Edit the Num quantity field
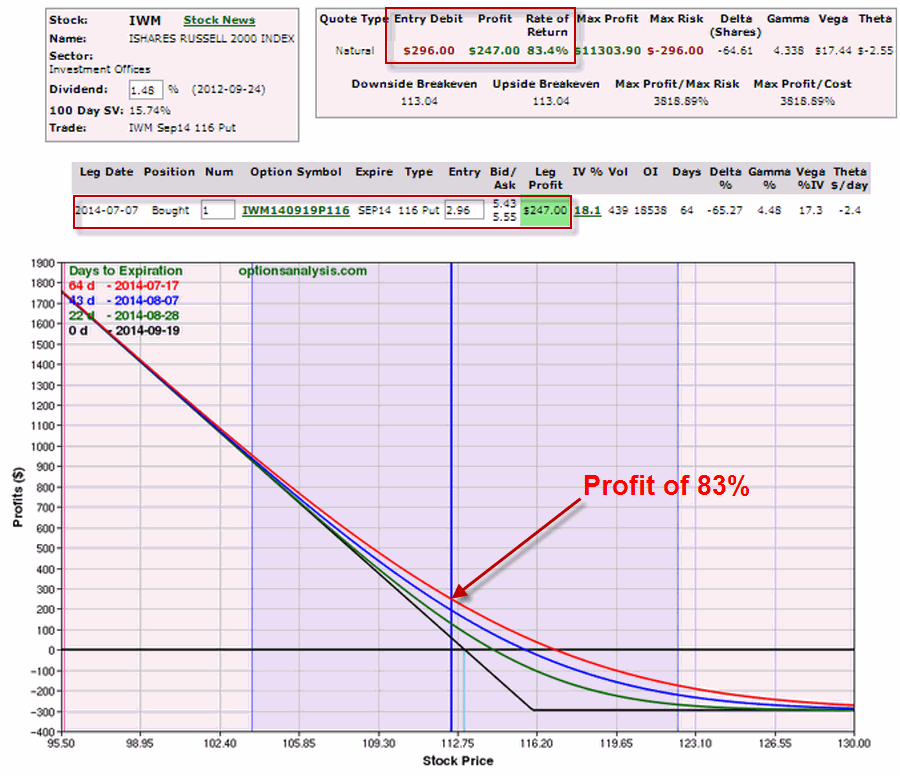 pyautogui.click(x=218, y=210)
